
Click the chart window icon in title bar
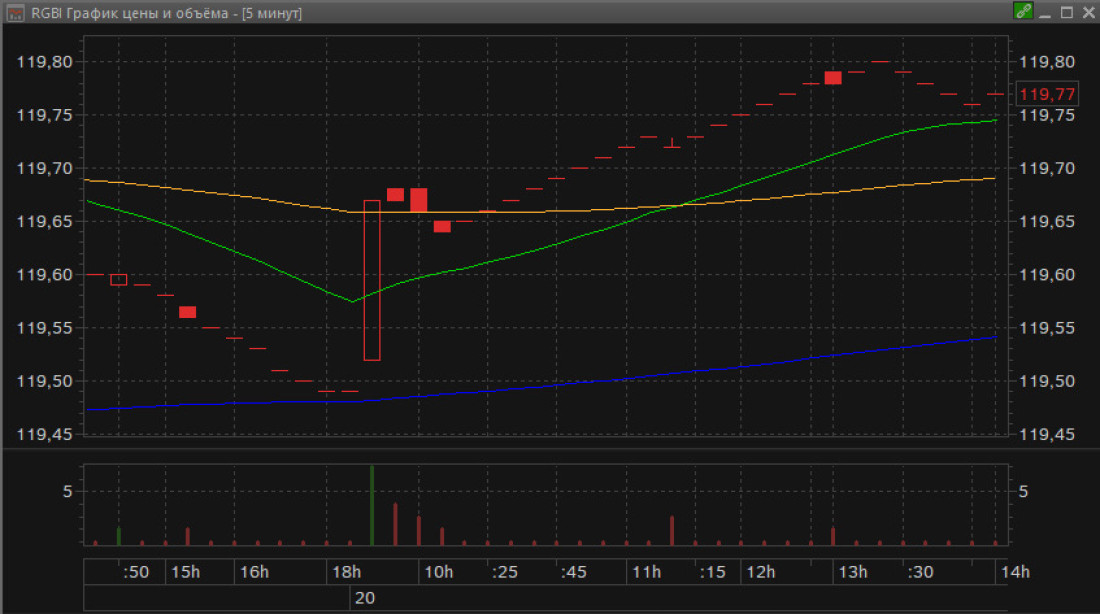point(15,13)
